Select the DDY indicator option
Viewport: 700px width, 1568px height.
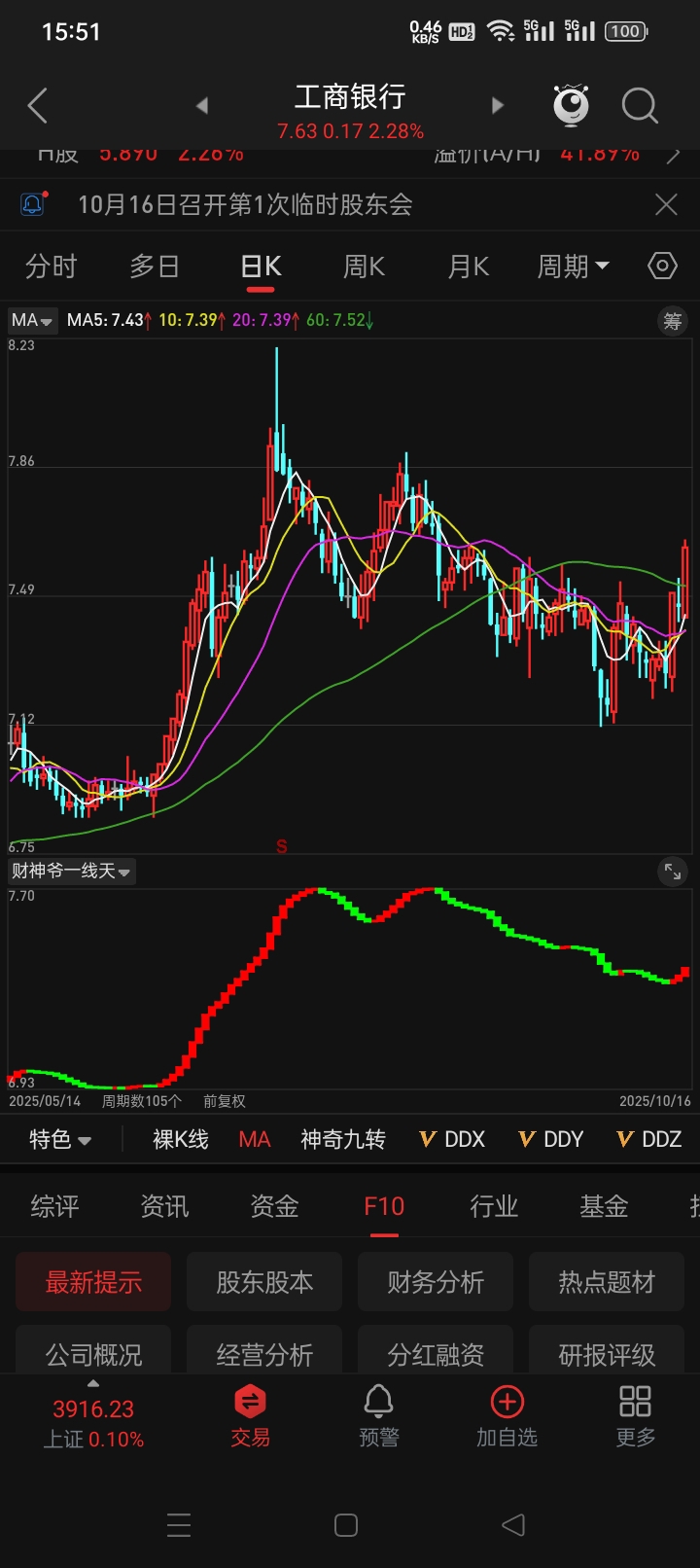point(551,1139)
